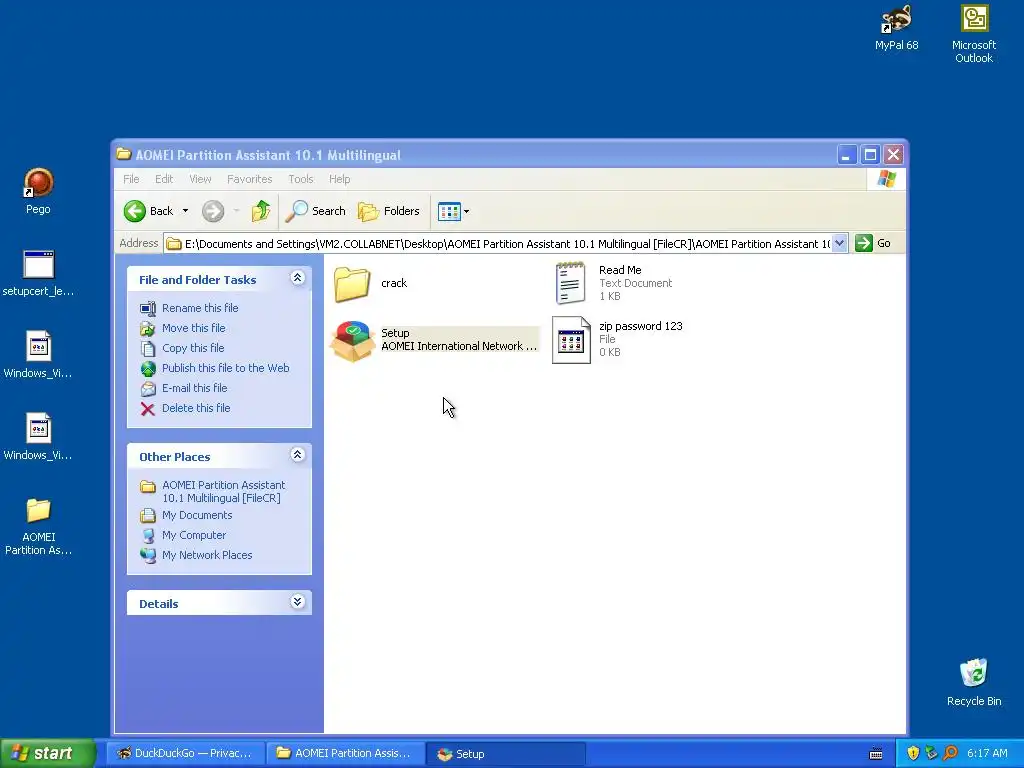Click E-mail this file link
This screenshot has width=1024, height=768.
[195, 388]
